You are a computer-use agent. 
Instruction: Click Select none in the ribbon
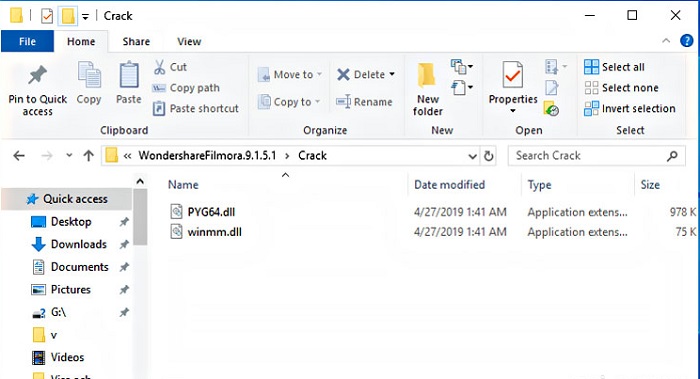tap(621, 88)
